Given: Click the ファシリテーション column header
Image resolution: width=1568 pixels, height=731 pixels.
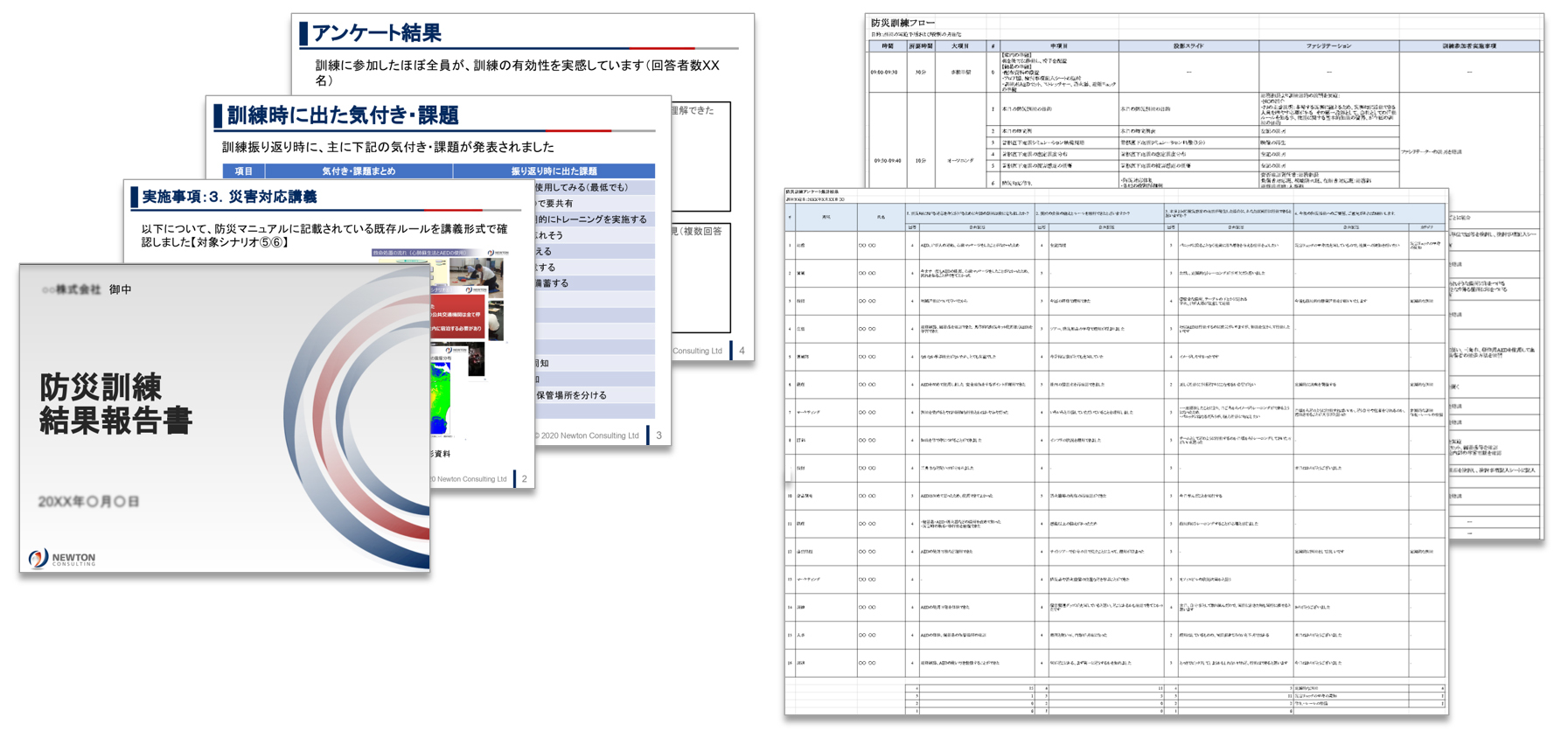Looking at the screenshot, I should tap(1328, 45).
